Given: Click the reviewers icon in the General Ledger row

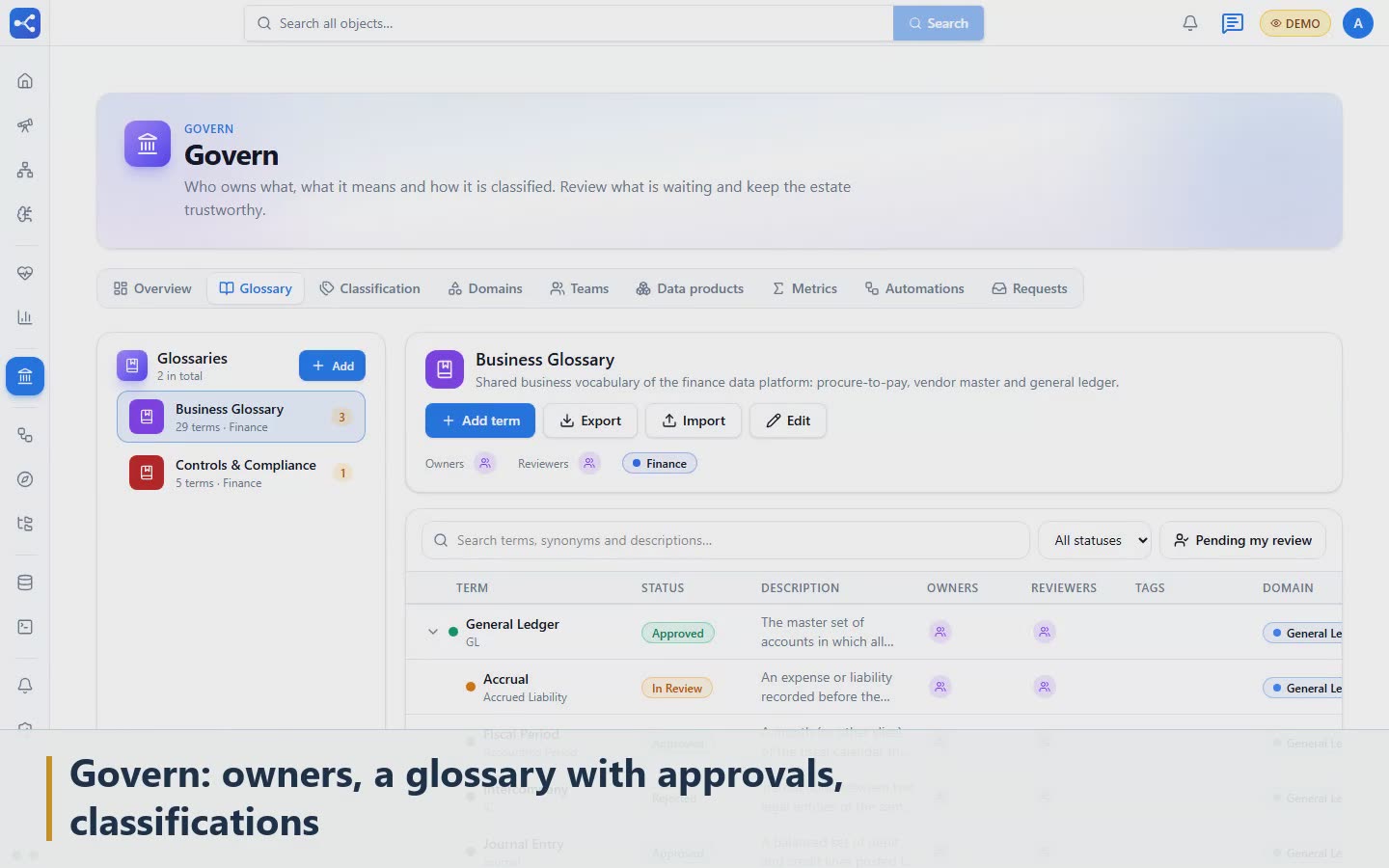Looking at the screenshot, I should (1044, 632).
